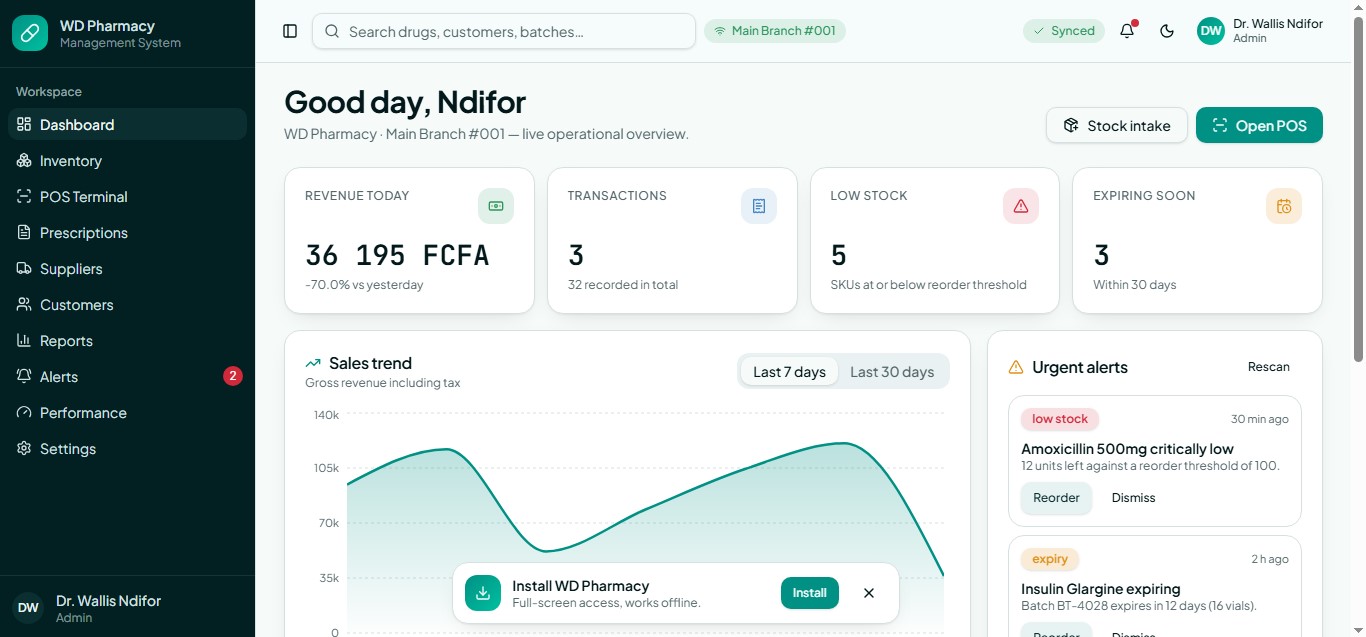Screen dimensions: 1366x637
Task: Click the install download icon in banner
Action: point(483,593)
